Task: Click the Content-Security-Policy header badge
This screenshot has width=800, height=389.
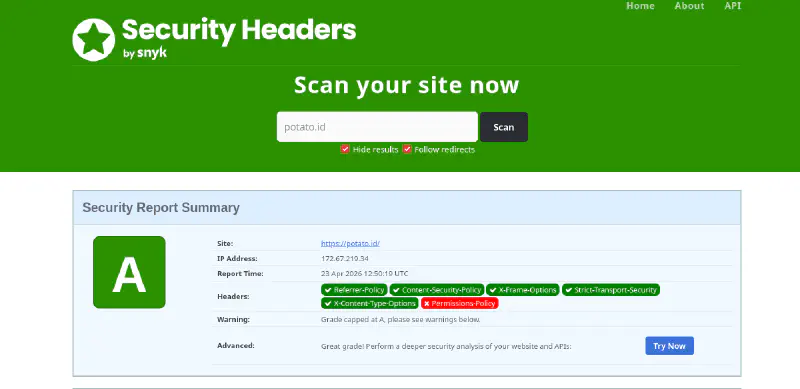Action: pyautogui.click(x=437, y=290)
